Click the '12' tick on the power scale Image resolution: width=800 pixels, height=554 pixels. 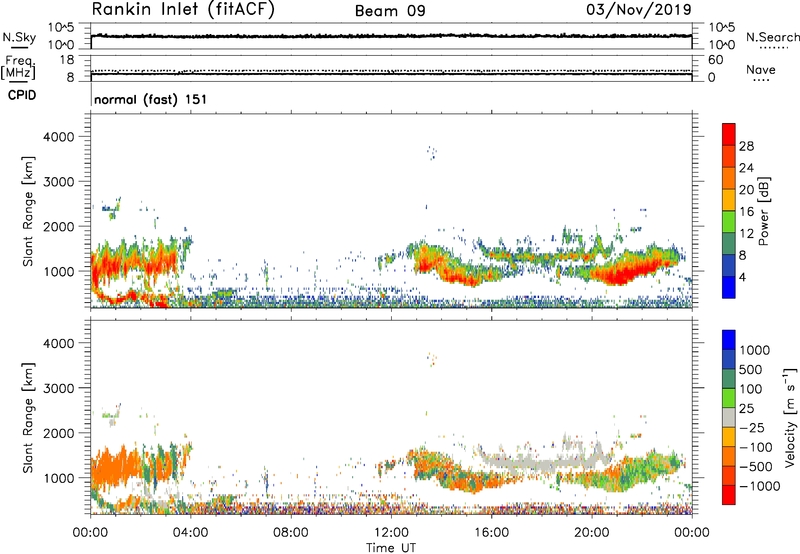746,234
